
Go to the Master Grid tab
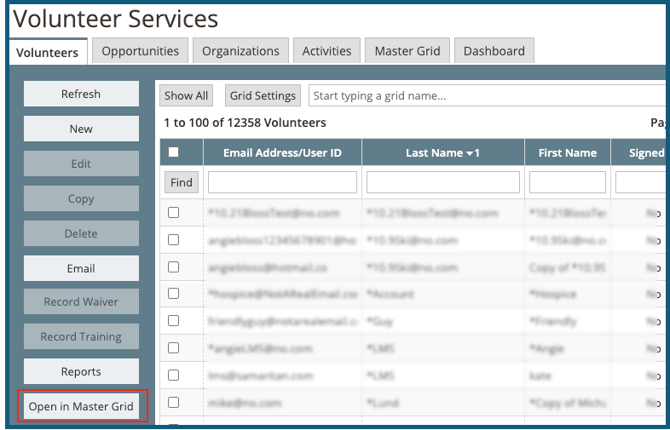click(407, 51)
